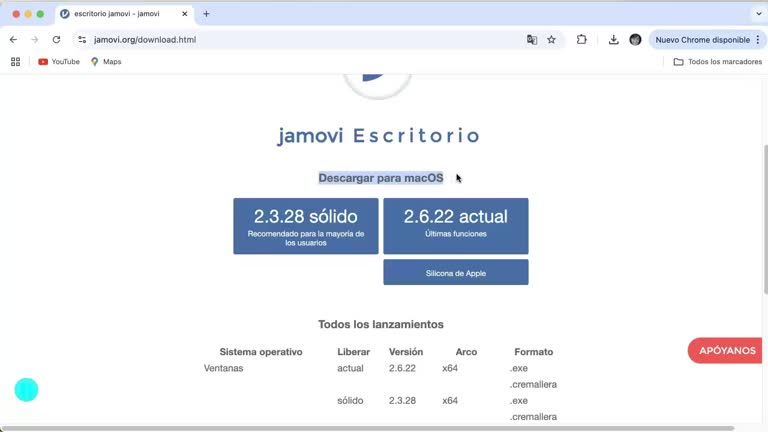Image resolution: width=768 pixels, height=432 pixels.
Task: Open the Chrome extensions puzzle icon
Action: click(581, 40)
